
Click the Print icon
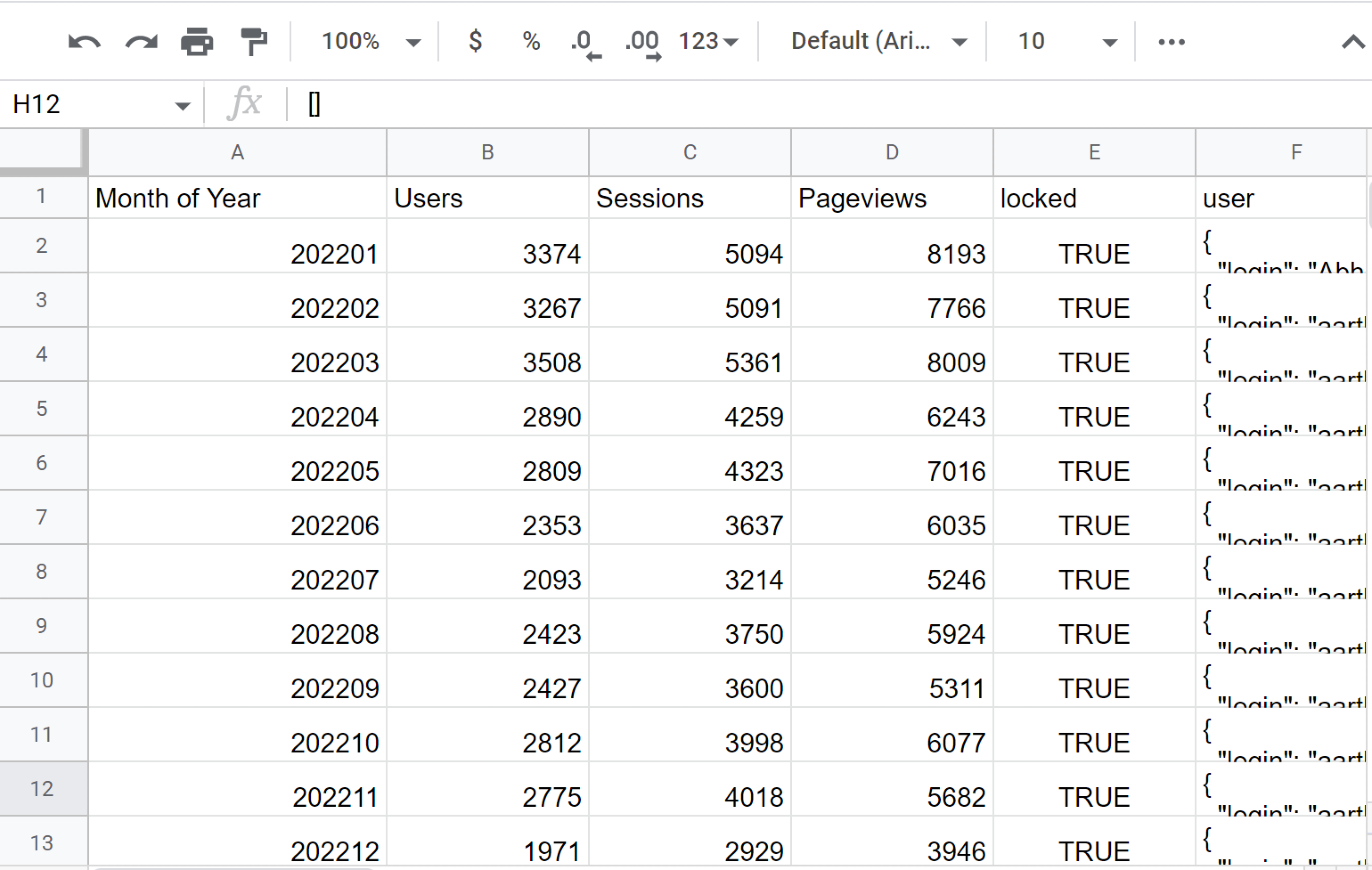point(197,42)
